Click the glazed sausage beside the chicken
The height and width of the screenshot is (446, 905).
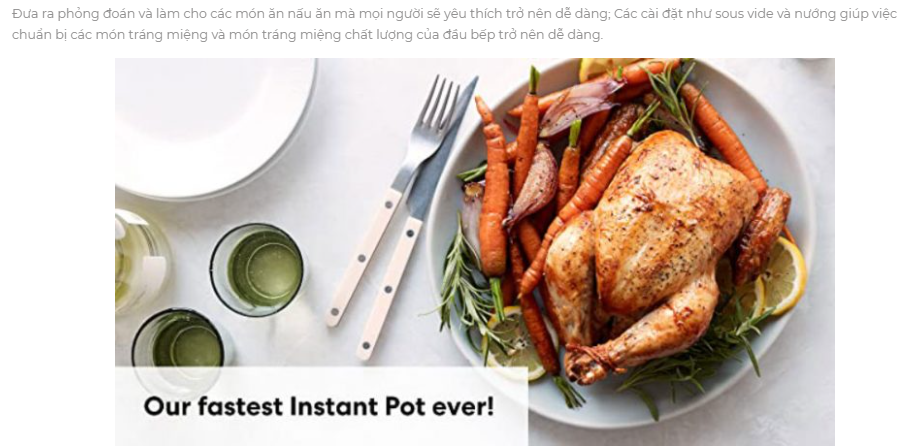762,235
